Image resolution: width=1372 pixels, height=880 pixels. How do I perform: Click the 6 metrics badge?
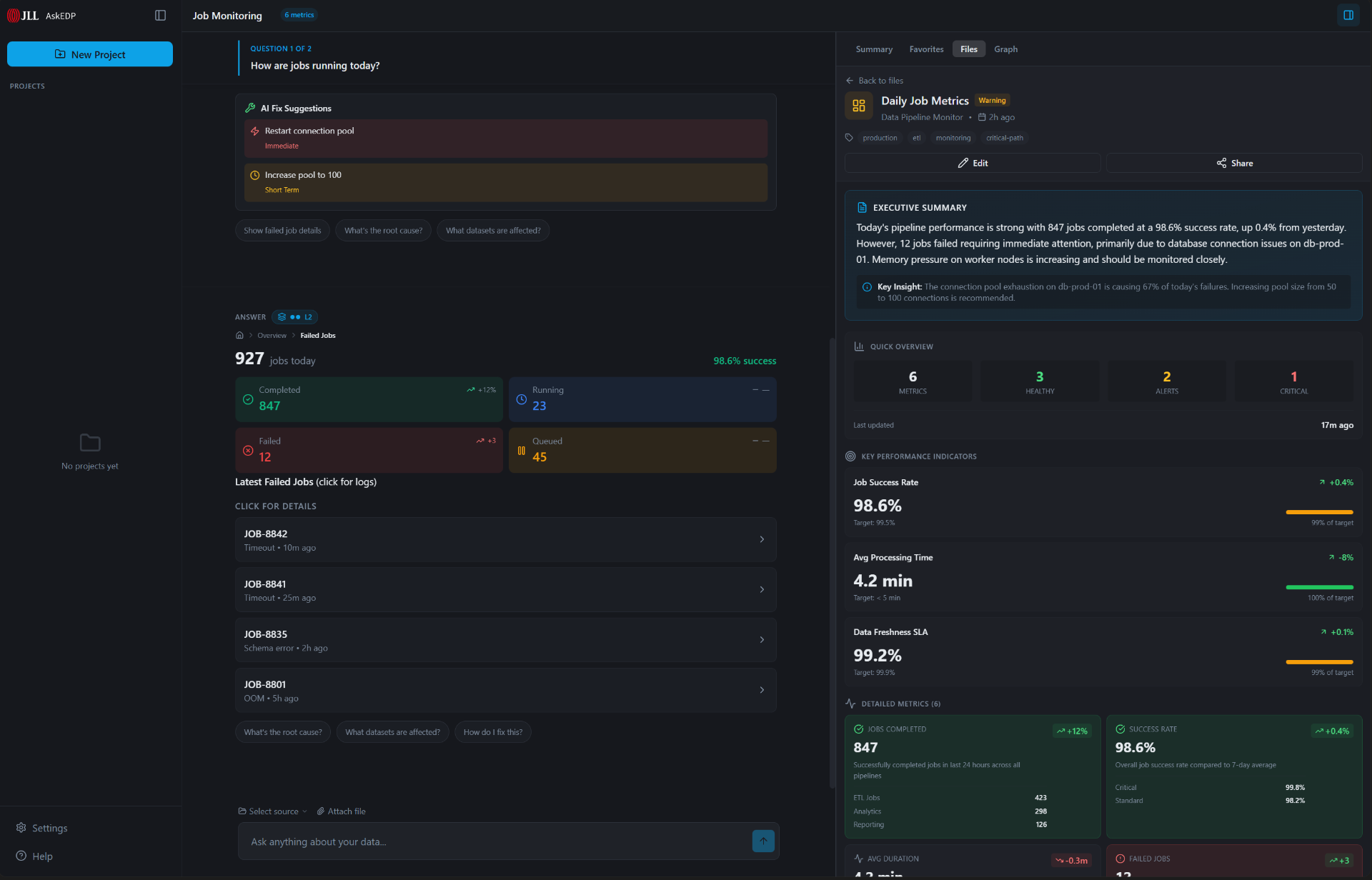coord(299,15)
